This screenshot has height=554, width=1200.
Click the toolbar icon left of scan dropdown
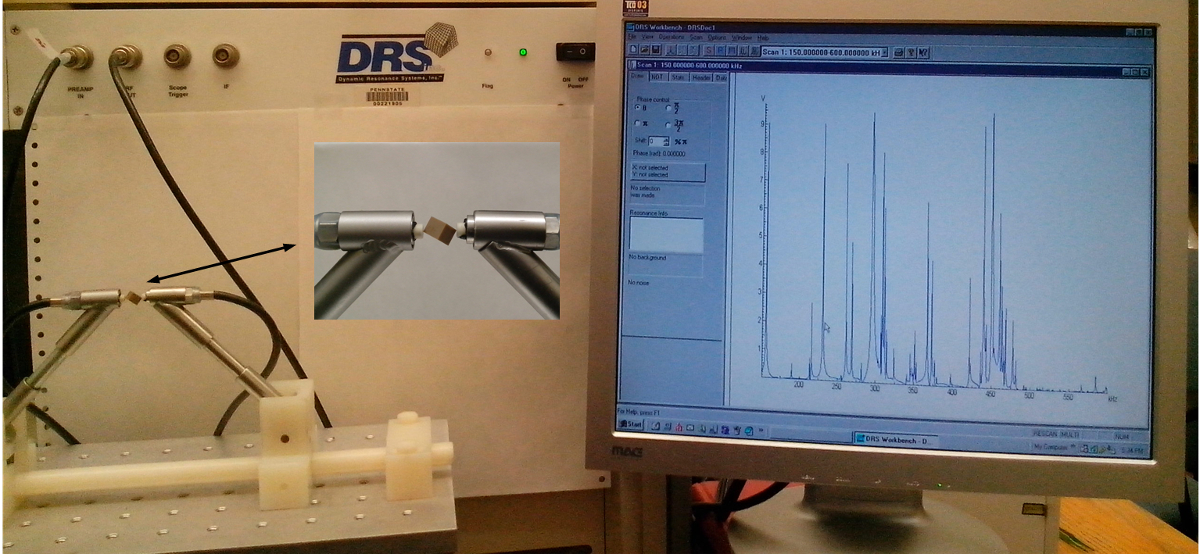754,51
